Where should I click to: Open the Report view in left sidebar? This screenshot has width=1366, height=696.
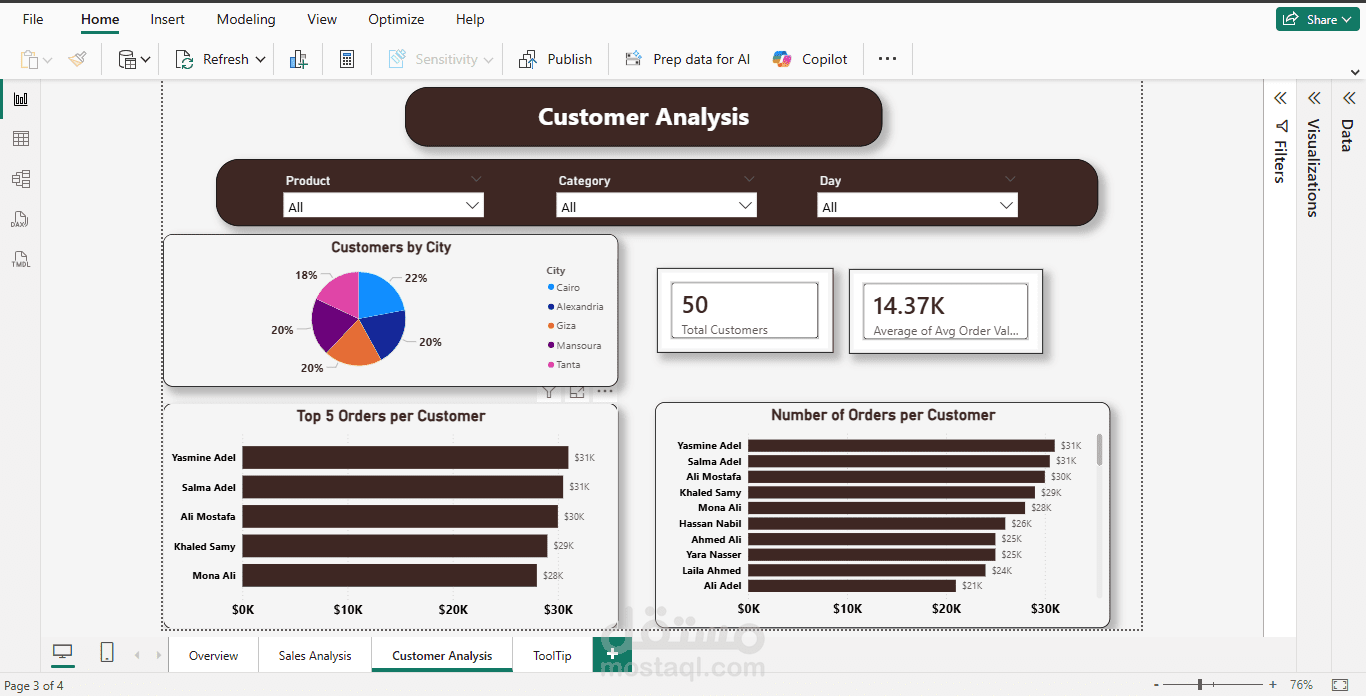20,99
